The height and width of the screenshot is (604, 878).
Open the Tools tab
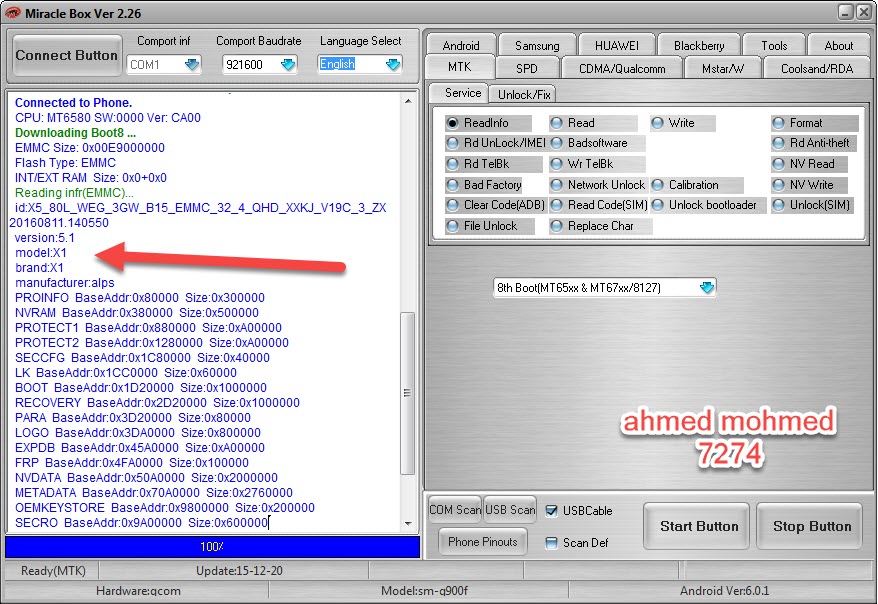(774, 45)
